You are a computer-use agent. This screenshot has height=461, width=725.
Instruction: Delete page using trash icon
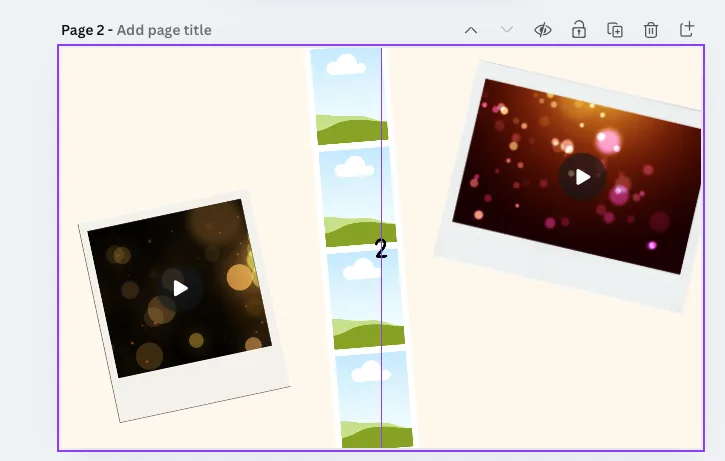(651, 30)
